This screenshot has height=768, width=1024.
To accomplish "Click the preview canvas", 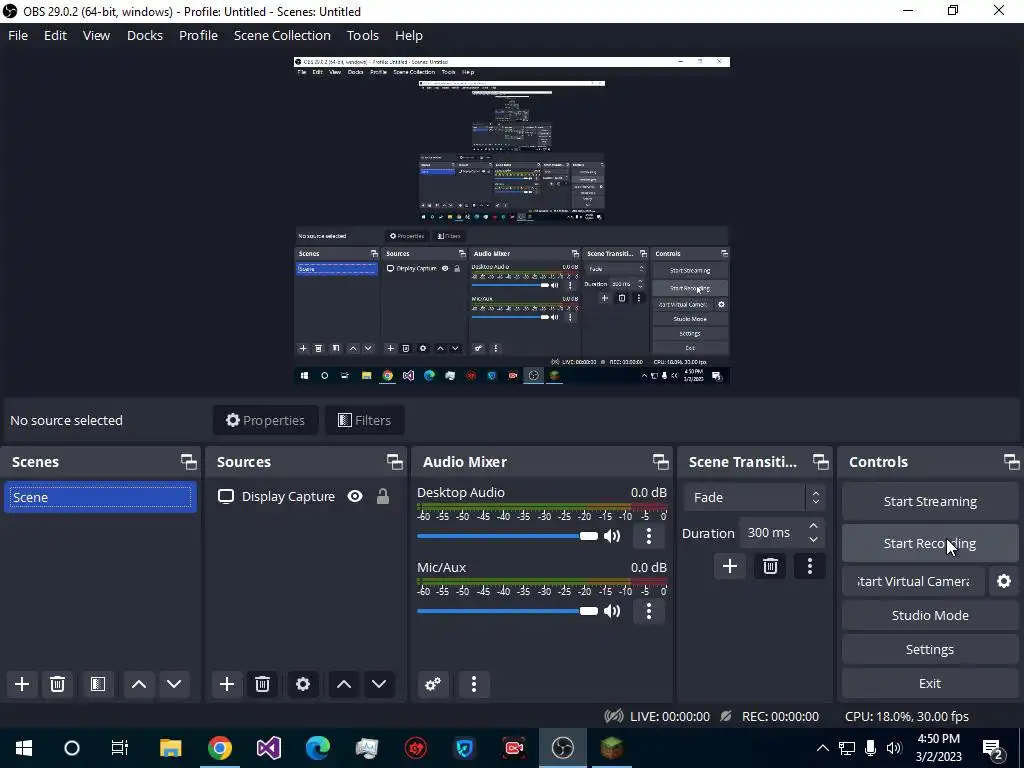I will (x=512, y=220).
